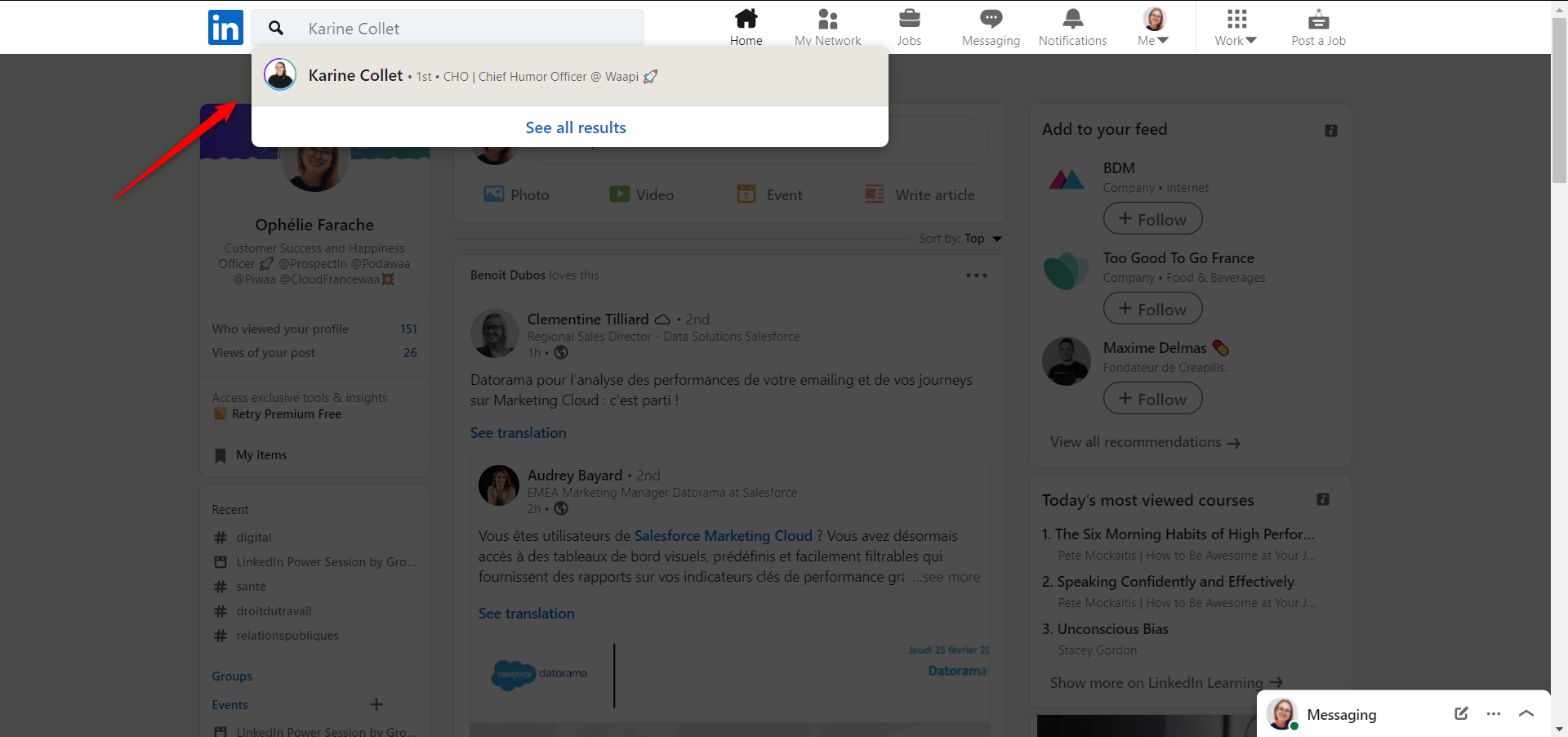Open course The Six Morning Habits
The width and height of the screenshot is (1568, 737).
[x=1178, y=534]
